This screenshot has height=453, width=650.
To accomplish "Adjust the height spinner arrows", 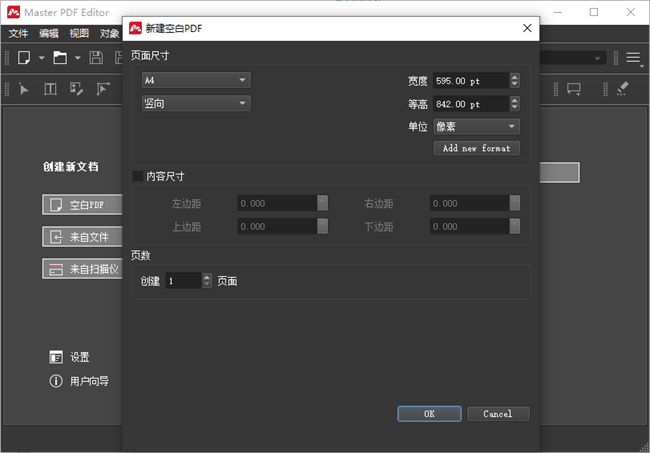I will click(x=514, y=104).
